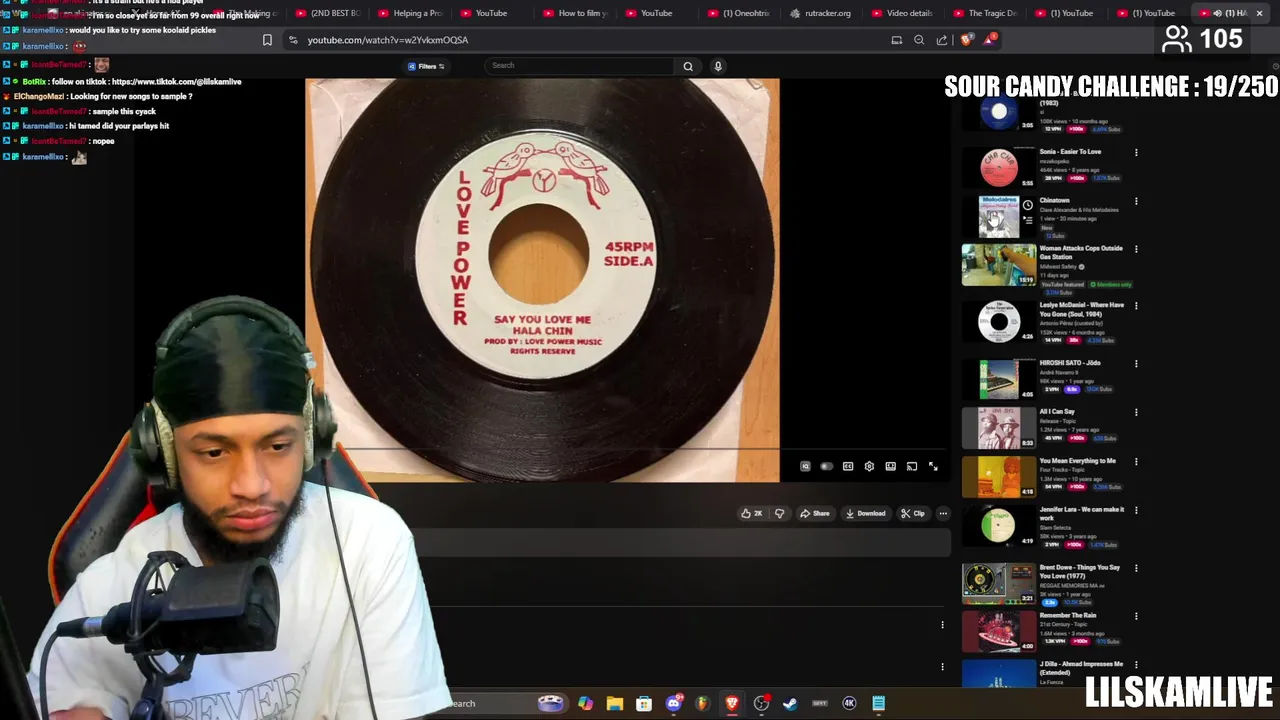Viewport: 1280px width, 720px height.
Task: Click the zoom magnifier icon in address bar
Action: tap(919, 40)
